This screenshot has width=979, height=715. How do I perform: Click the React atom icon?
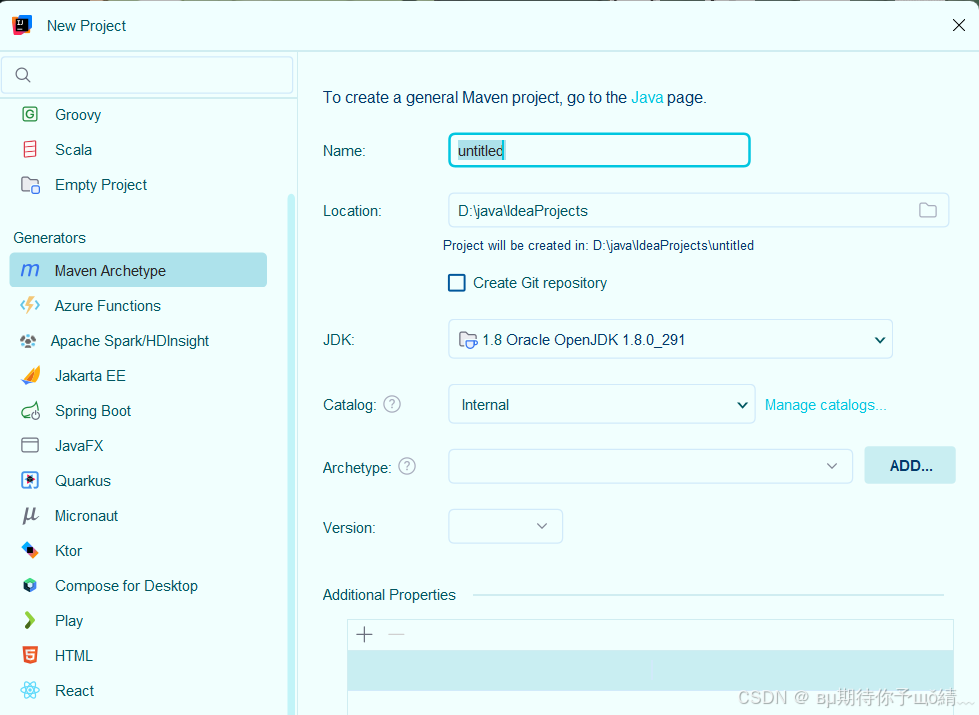click(x=30, y=690)
